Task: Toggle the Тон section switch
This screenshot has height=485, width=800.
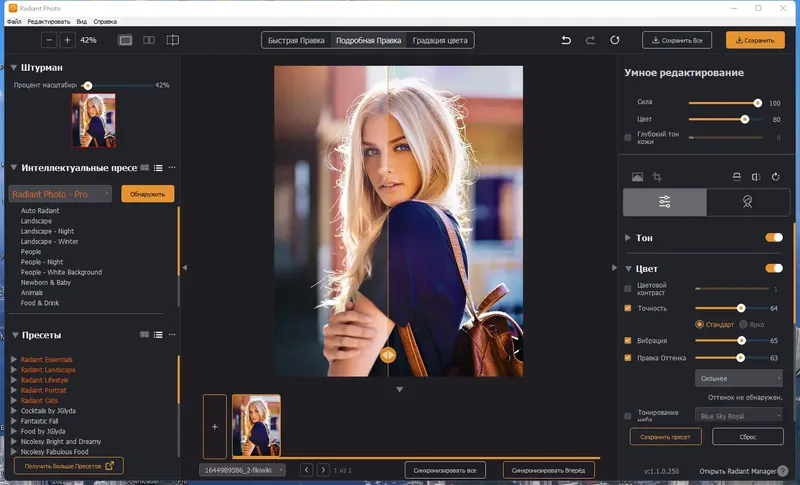Action: pyautogui.click(x=773, y=238)
